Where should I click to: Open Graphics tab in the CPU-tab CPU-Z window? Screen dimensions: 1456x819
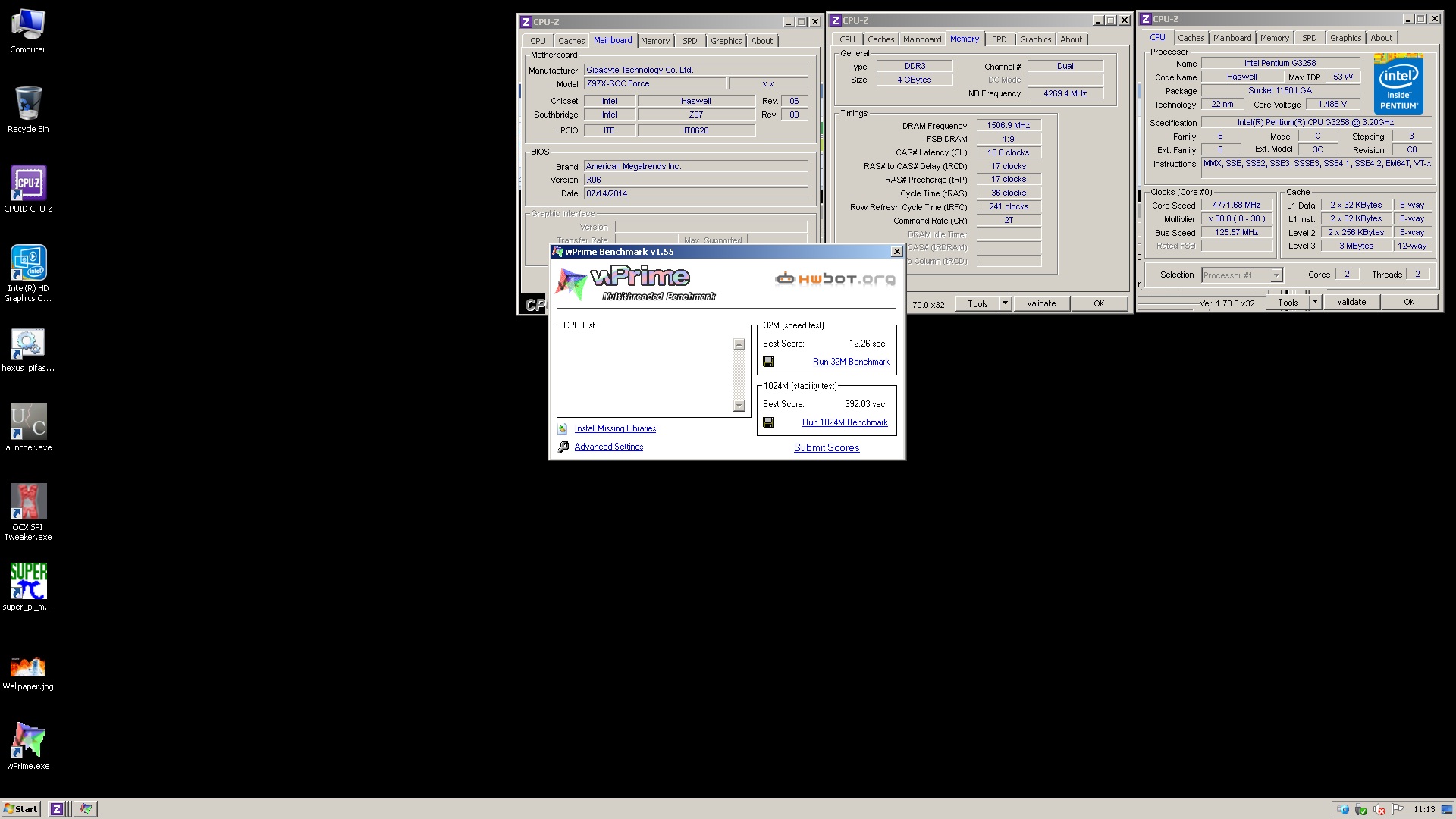click(1345, 38)
